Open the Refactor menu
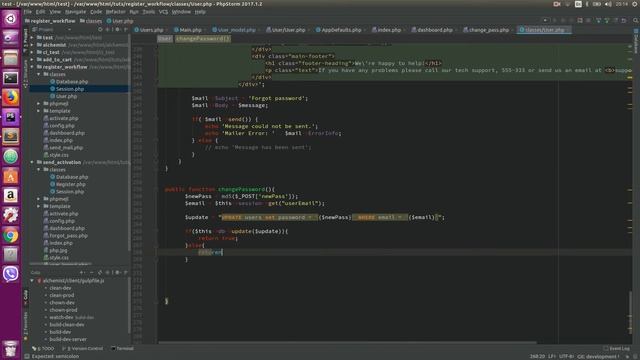The width and height of the screenshot is (640, 360). (116, 12)
